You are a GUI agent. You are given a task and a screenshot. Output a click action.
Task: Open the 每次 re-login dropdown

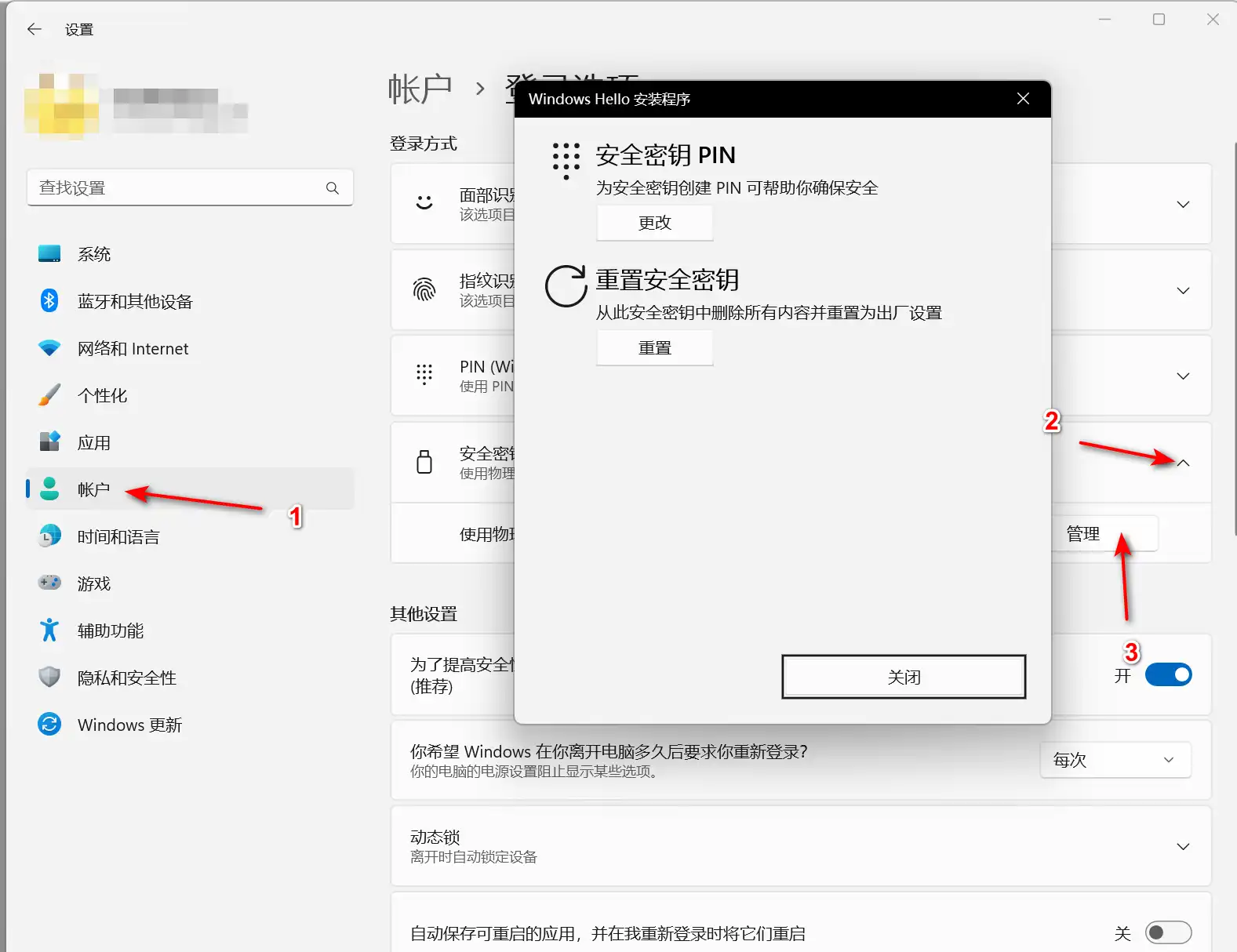1115,760
